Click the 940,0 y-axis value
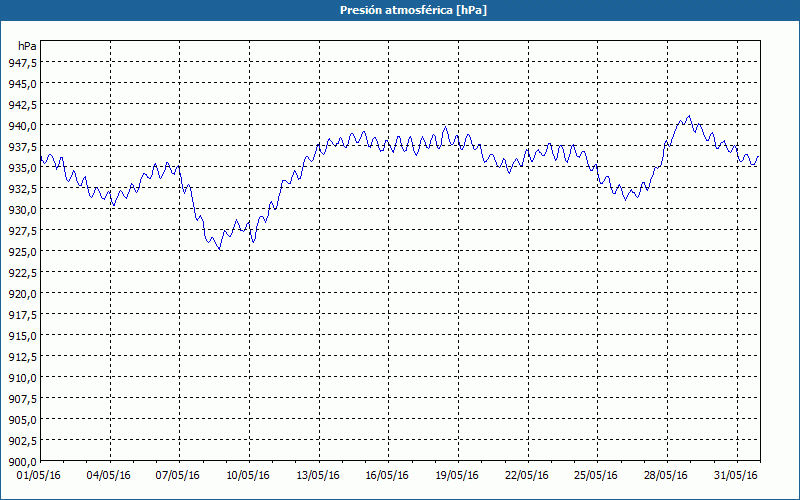The width and height of the screenshot is (800, 500). coord(22,125)
